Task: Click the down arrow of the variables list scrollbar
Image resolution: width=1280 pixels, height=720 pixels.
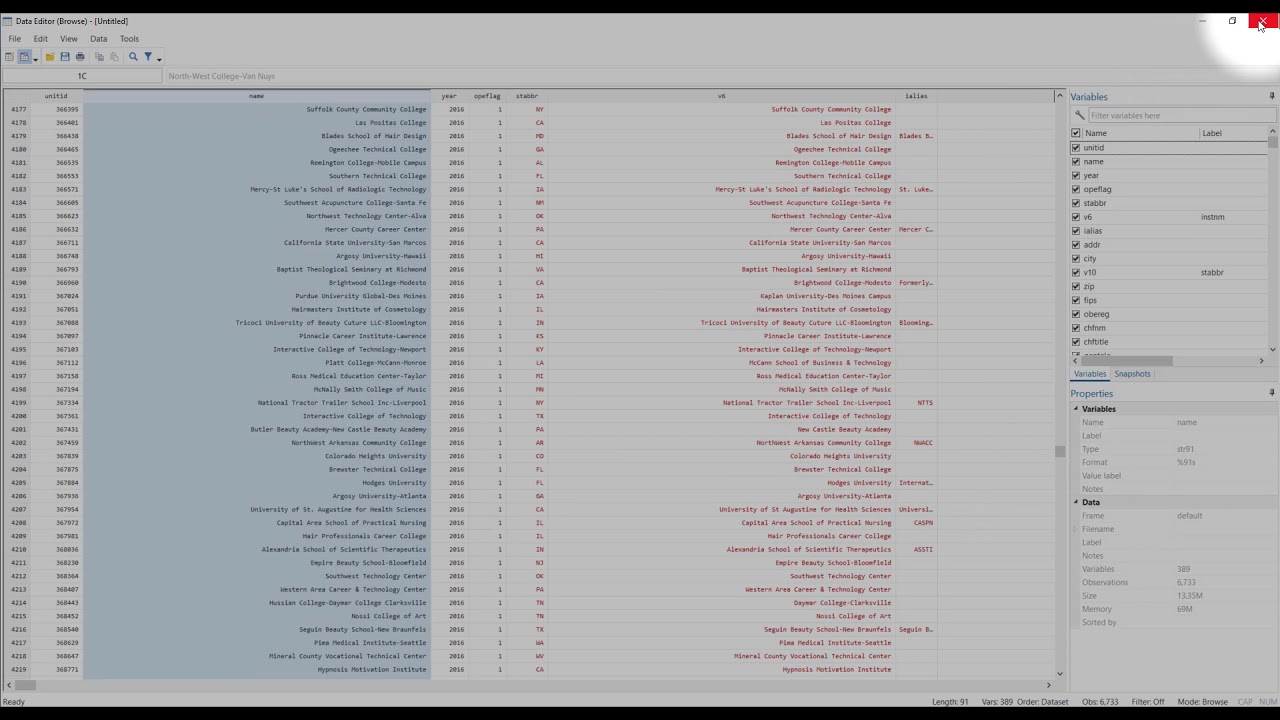Action: pos(1273,348)
